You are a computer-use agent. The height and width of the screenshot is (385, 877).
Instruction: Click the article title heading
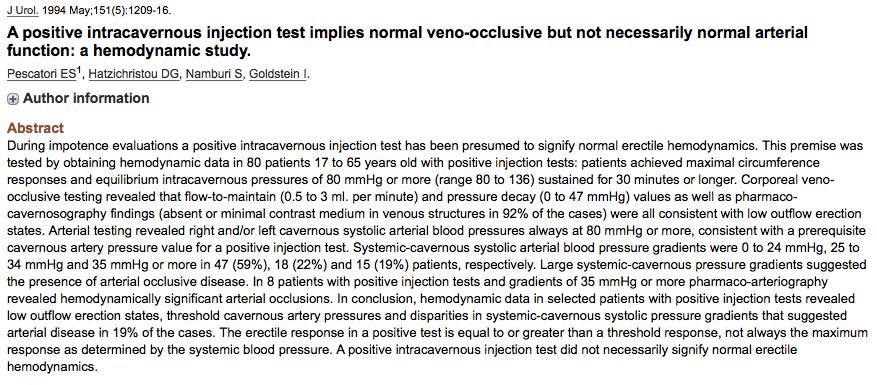point(407,42)
